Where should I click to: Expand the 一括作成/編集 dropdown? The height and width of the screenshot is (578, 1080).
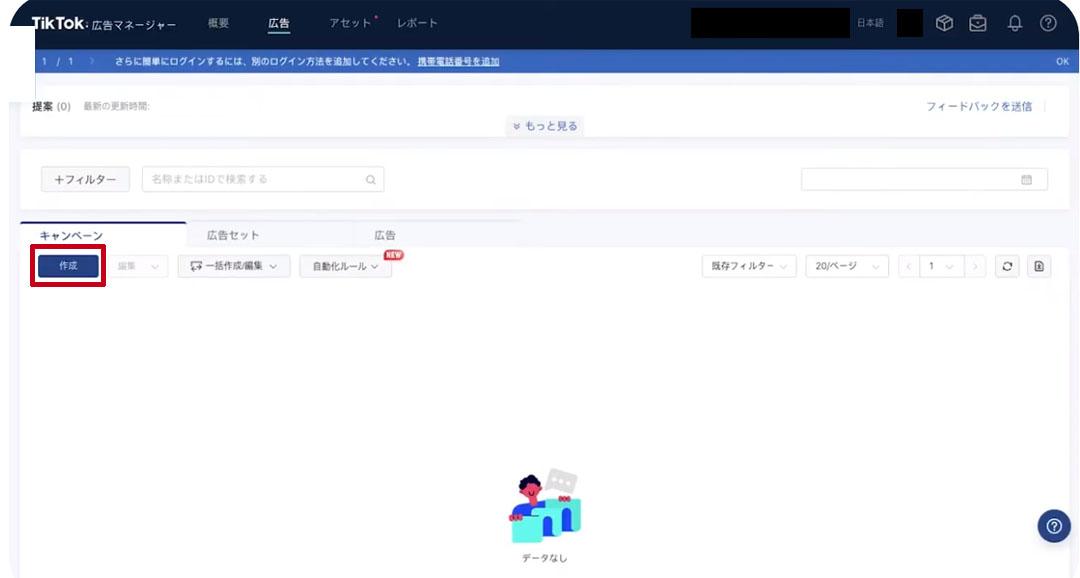point(233,266)
